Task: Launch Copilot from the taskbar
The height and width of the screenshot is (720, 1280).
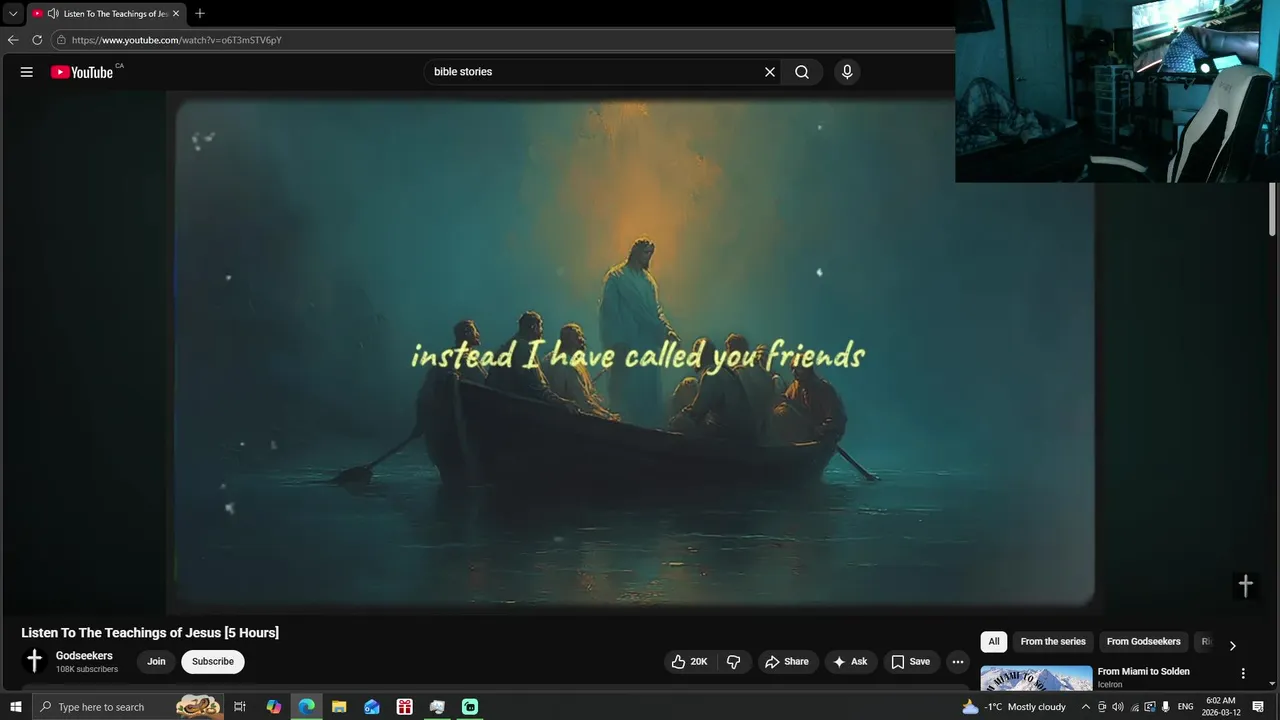Action: [274, 707]
